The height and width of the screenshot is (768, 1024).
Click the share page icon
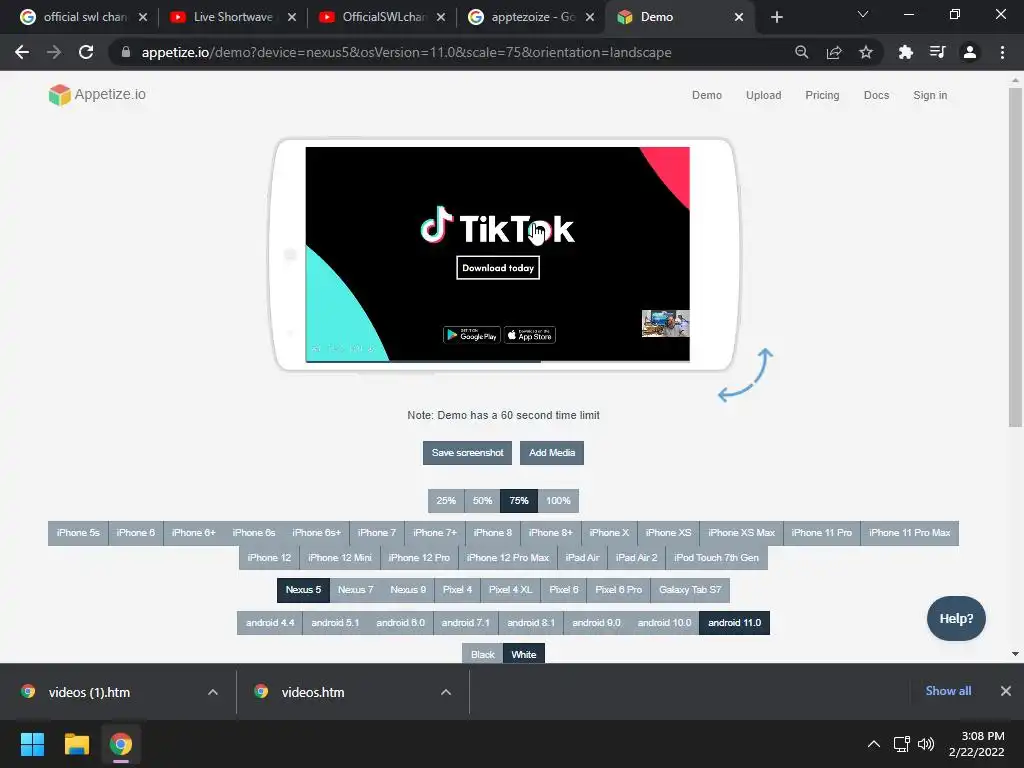(834, 52)
